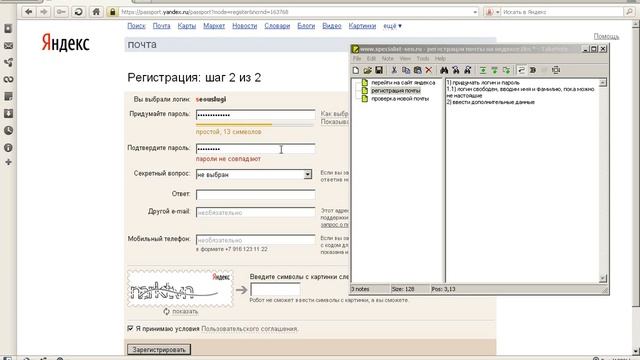Open the bookmarks panel in browser sidebar
This screenshot has height=360, width=640.
[8, 29]
